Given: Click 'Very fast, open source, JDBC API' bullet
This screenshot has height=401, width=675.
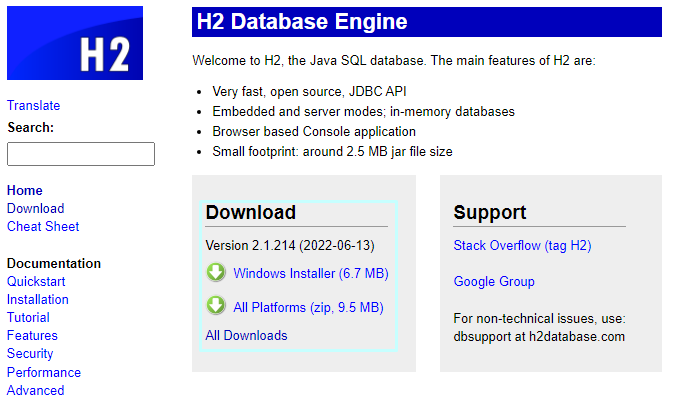Looking at the screenshot, I should pyautogui.click(x=309, y=92).
